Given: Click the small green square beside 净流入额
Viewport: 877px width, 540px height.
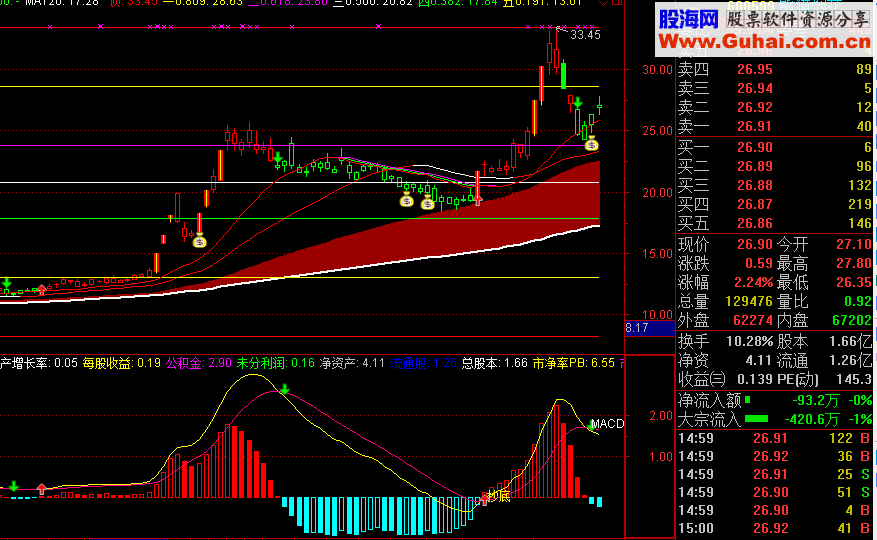Looking at the screenshot, I should pos(748,400).
